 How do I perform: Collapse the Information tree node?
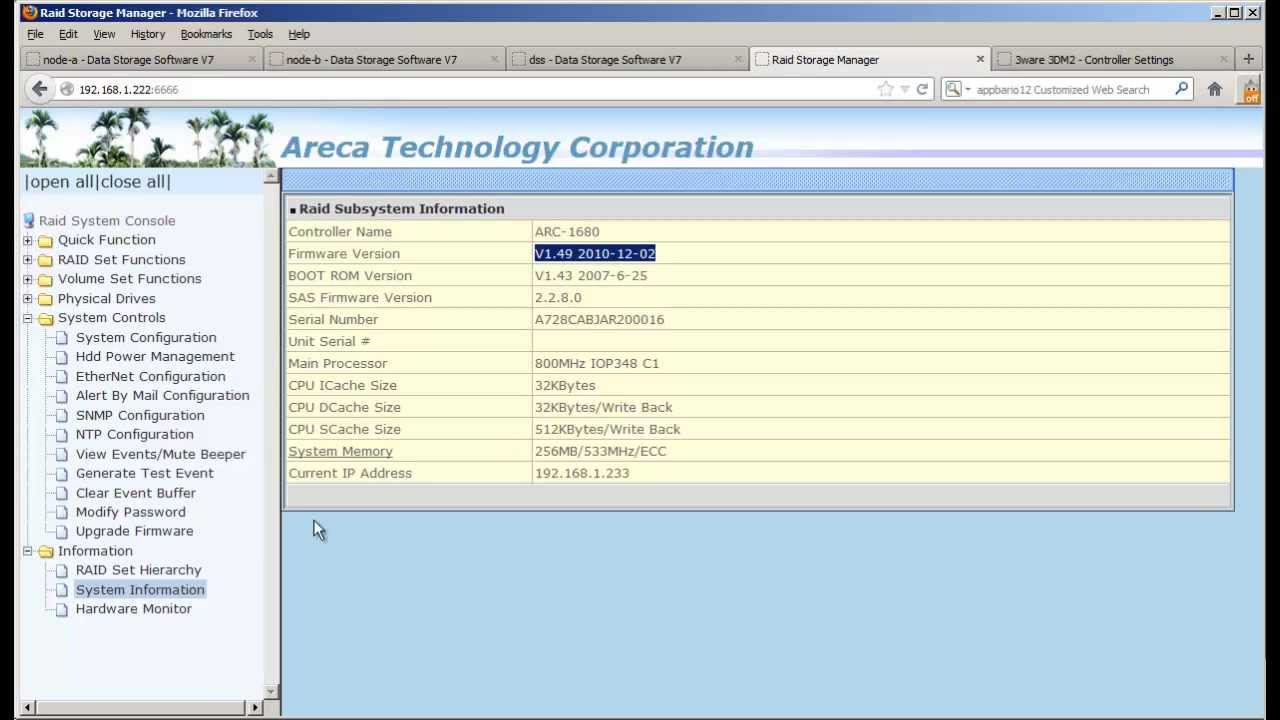[28, 551]
